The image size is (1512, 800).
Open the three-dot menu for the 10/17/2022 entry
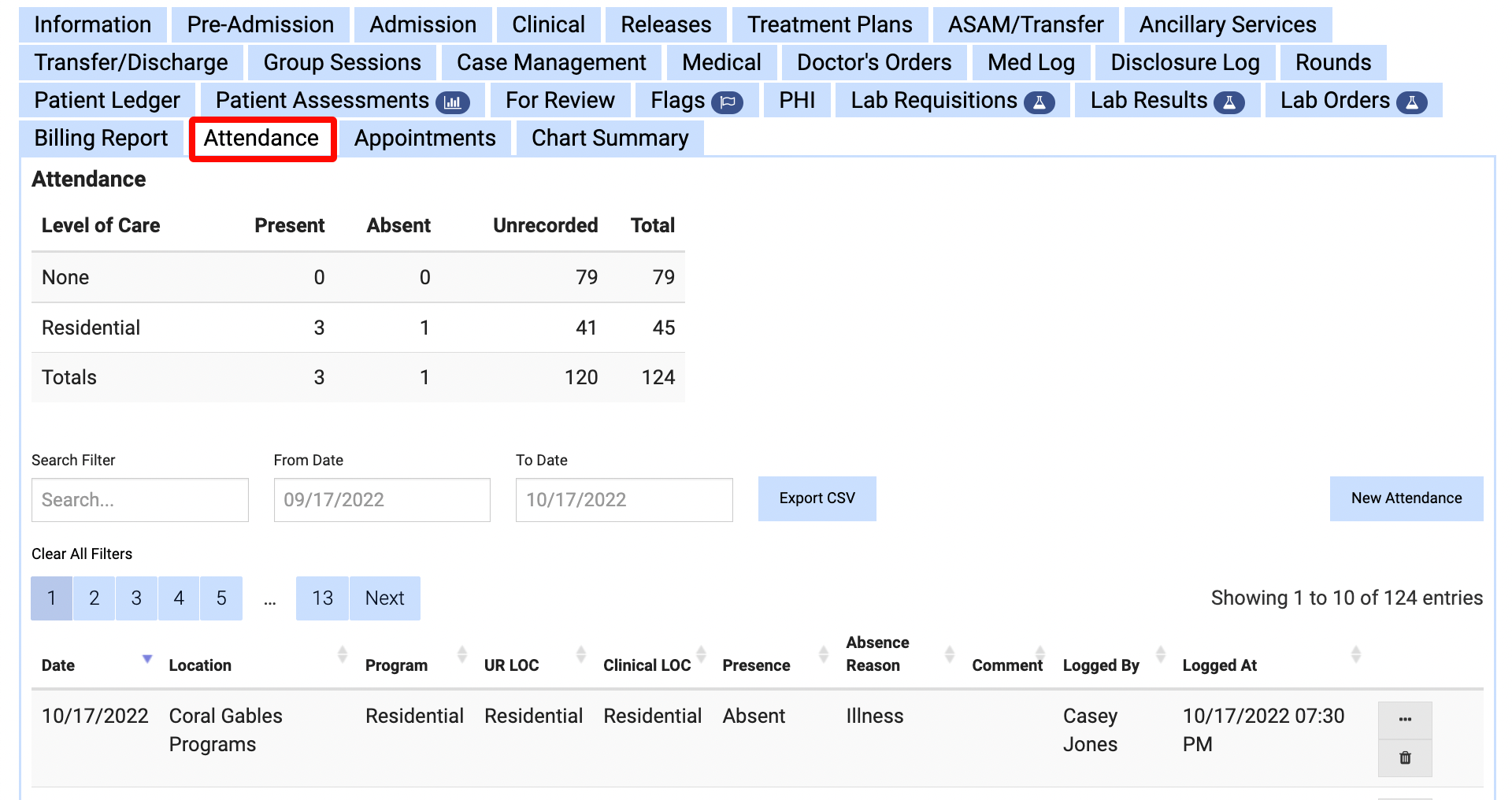click(x=1404, y=719)
